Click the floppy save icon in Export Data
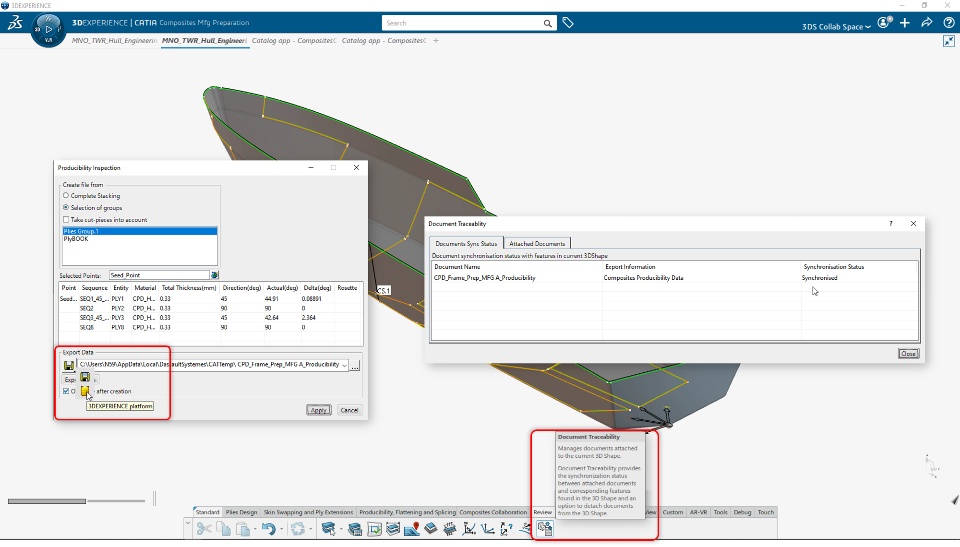The width and height of the screenshot is (960, 547). click(x=69, y=366)
